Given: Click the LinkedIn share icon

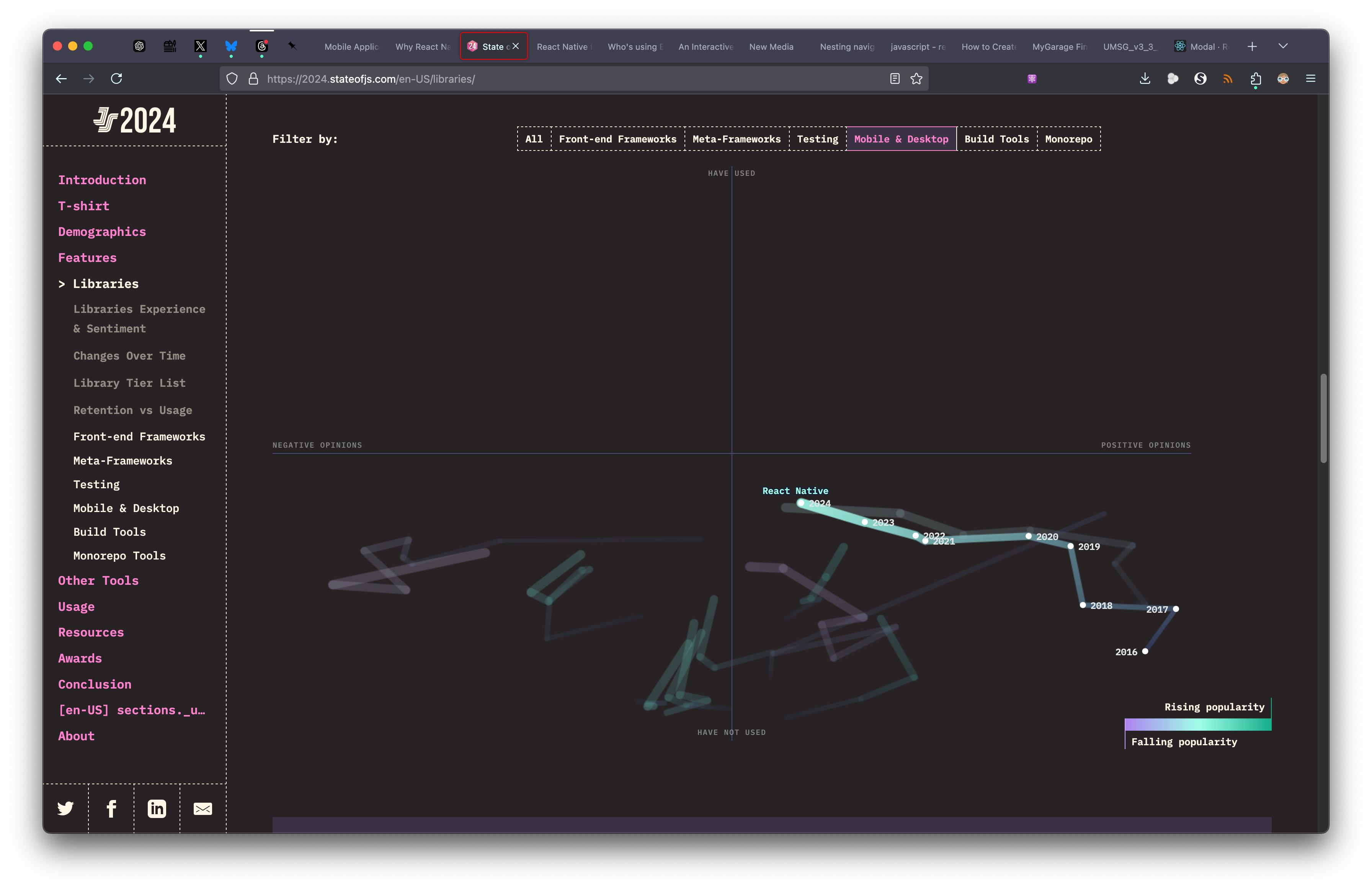Looking at the screenshot, I should coord(156,808).
